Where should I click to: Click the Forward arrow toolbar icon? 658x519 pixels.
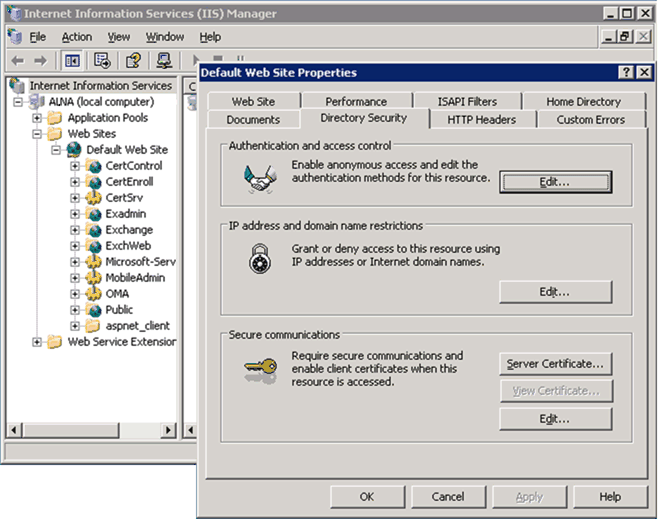pyautogui.click(x=41, y=61)
